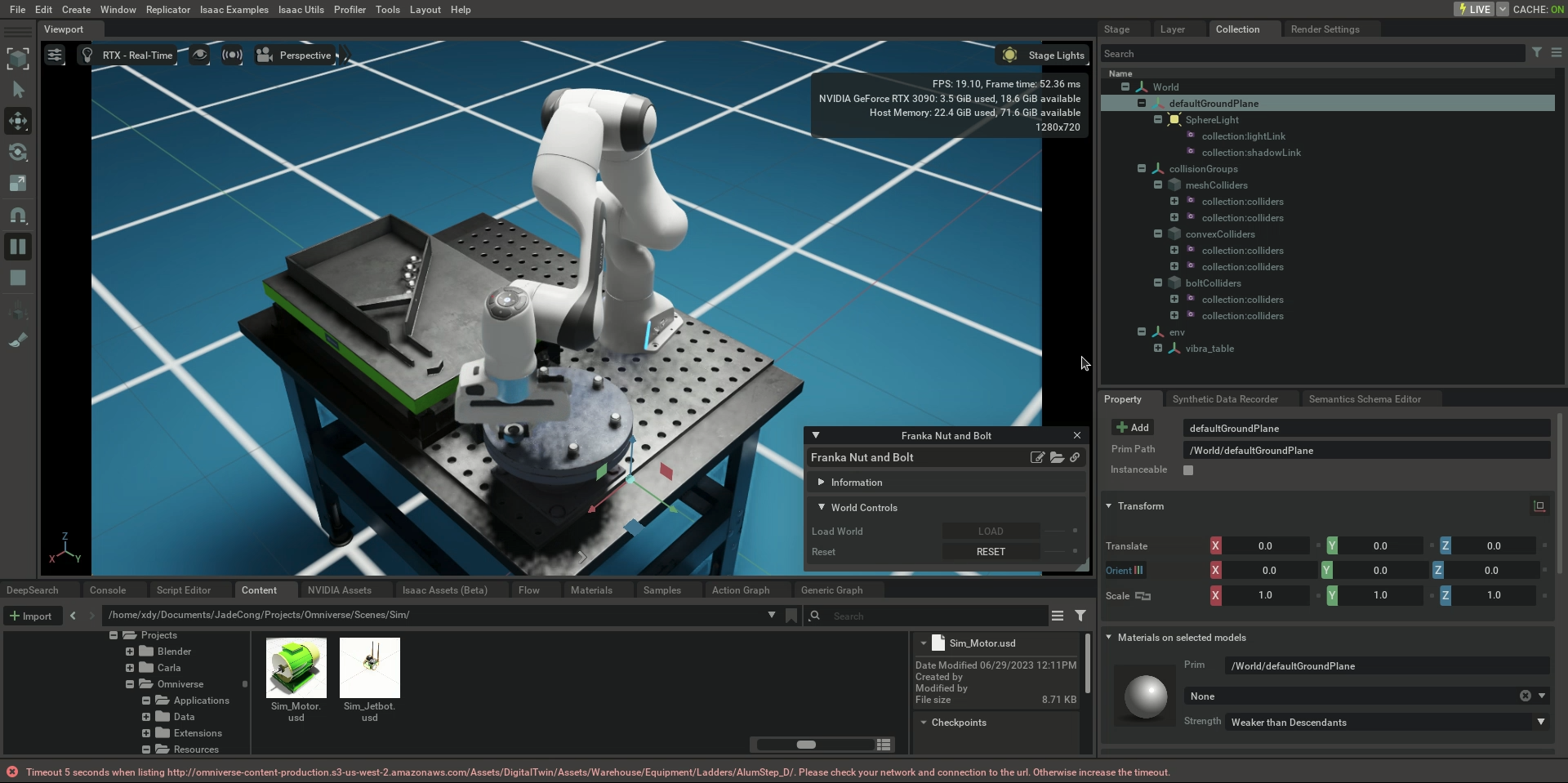Collapse the World Controls section
This screenshot has width=1568, height=783.
pos(821,507)
